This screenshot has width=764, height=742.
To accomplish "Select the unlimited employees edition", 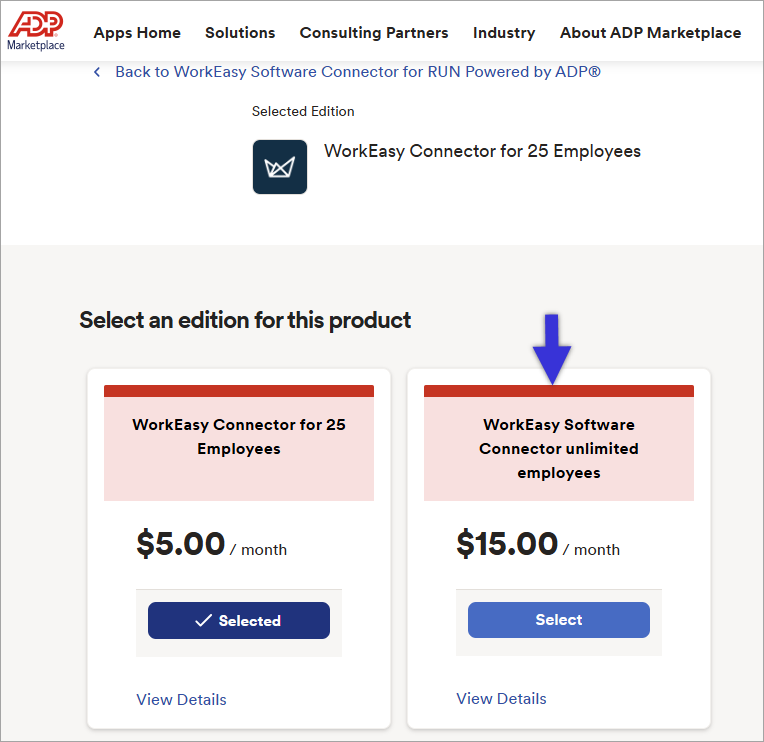I will [559, 620].
